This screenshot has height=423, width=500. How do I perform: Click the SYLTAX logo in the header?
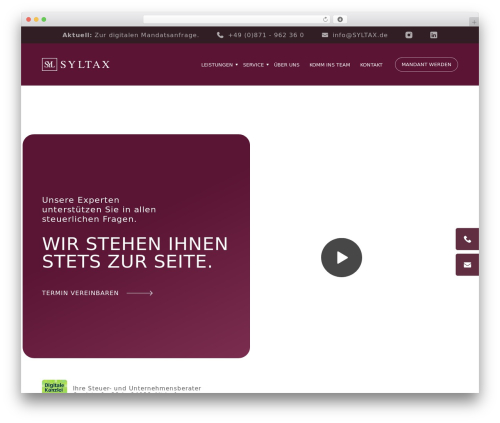pyautogui.click(x=76, y=64)
